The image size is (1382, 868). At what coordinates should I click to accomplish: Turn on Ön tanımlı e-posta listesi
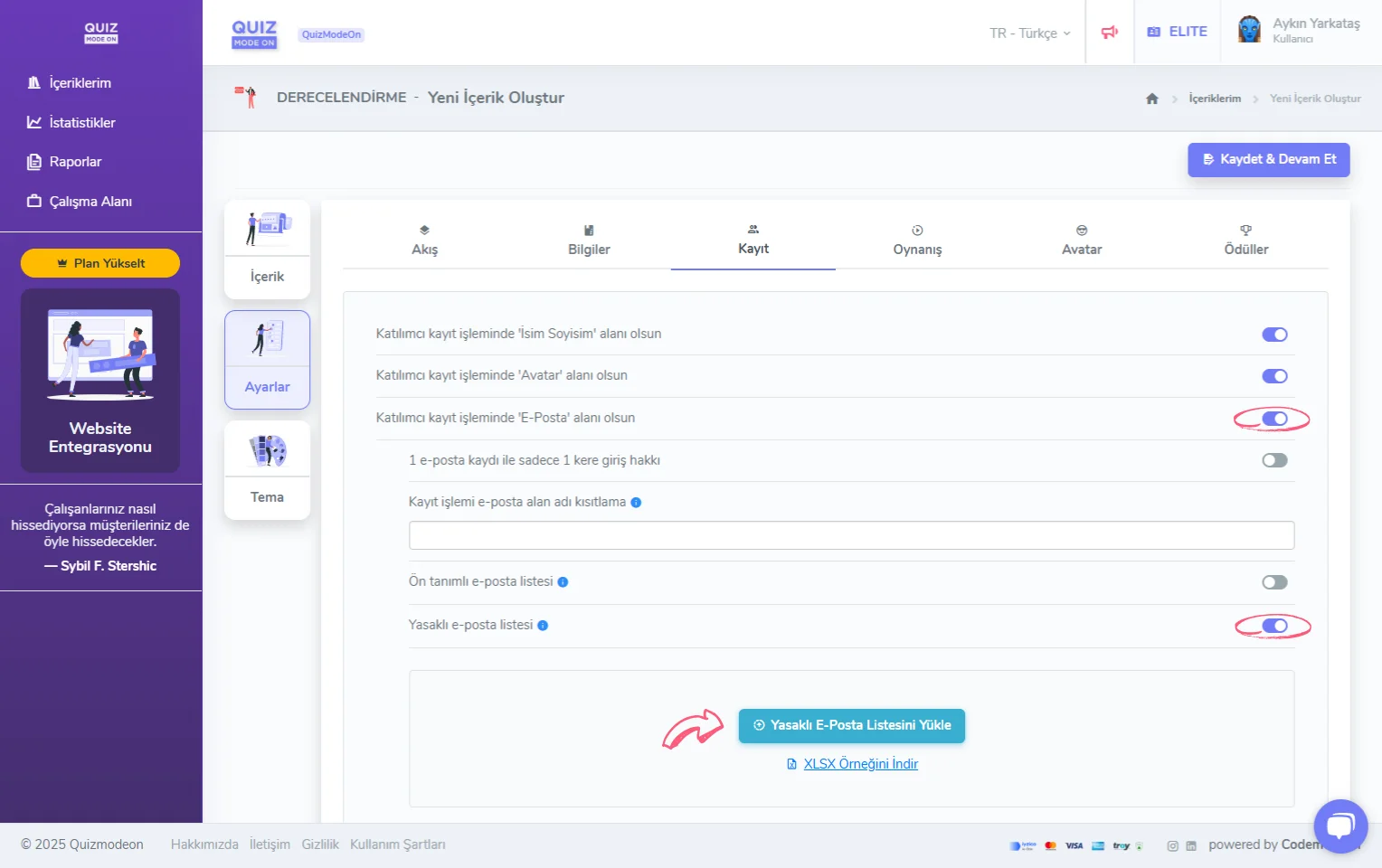[1274, 582]
